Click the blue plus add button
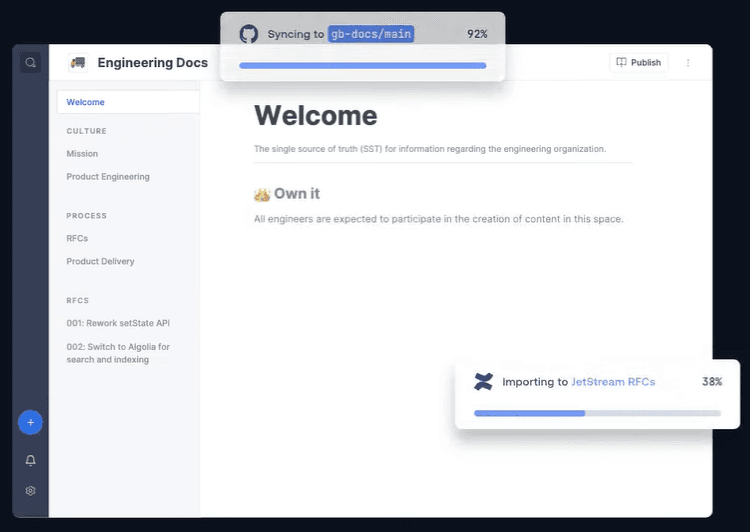This screenshot has height=532, width=750. 30,423
